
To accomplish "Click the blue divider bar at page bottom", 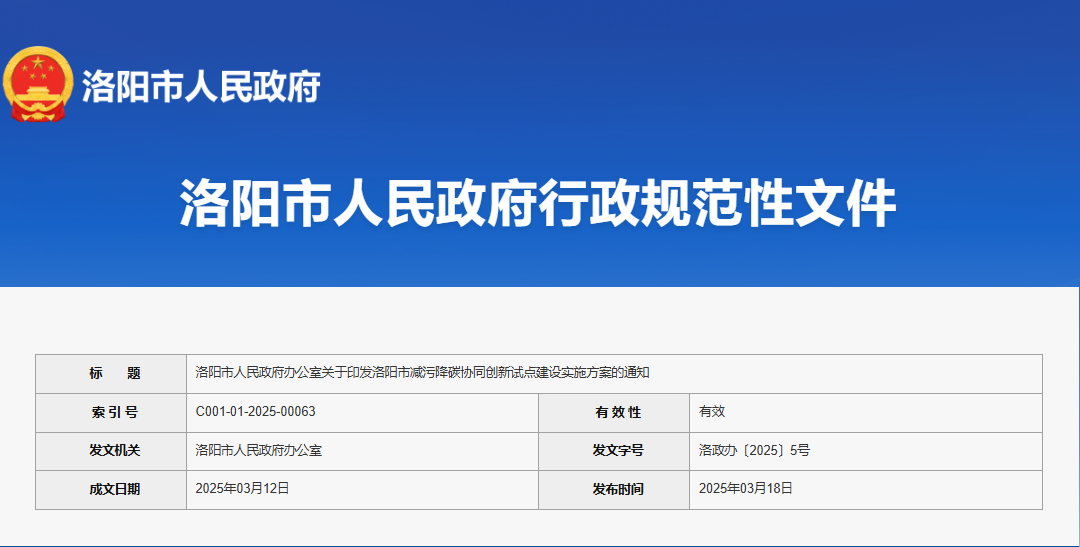I will click(540, 544).
